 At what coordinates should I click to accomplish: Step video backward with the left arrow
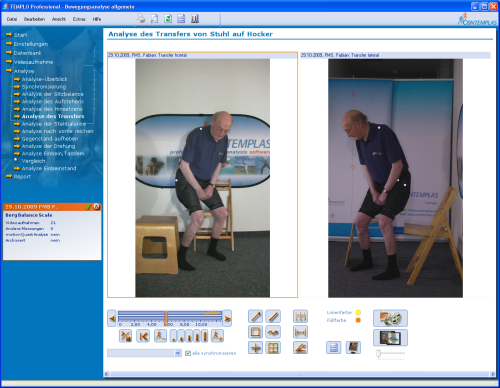coord(112,318)
